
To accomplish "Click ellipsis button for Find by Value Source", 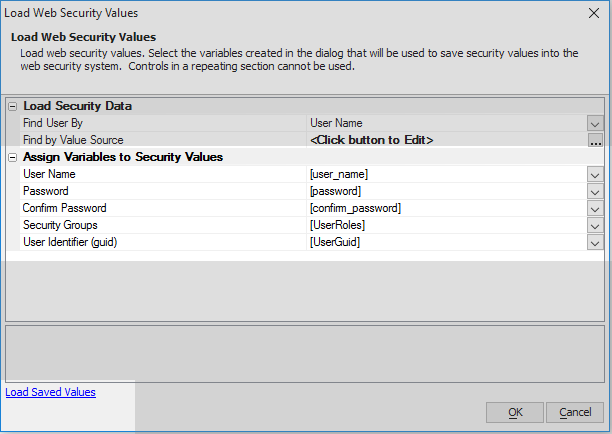I will (595, 140).
